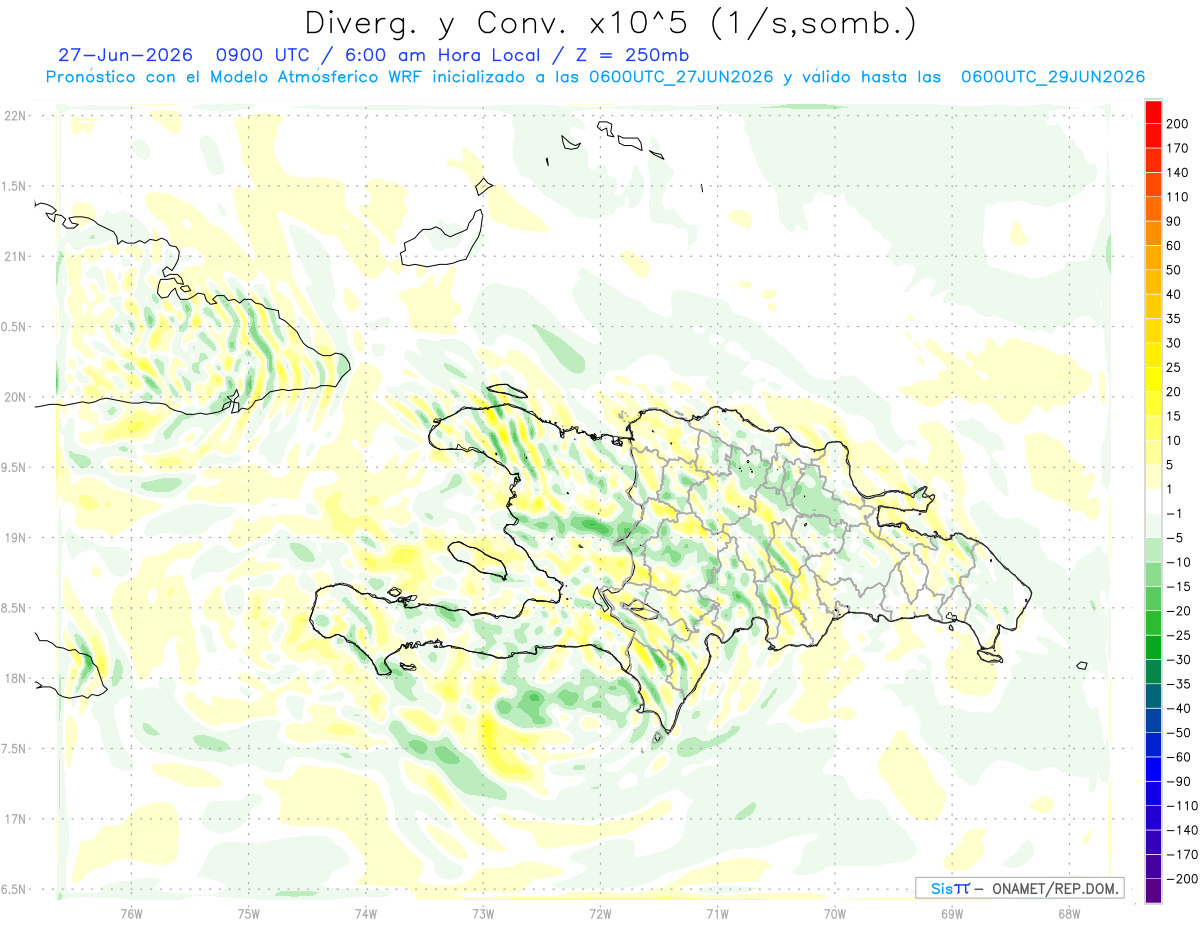Click the "19N" latitude label
1200x927 pixels.
point(16,537)
